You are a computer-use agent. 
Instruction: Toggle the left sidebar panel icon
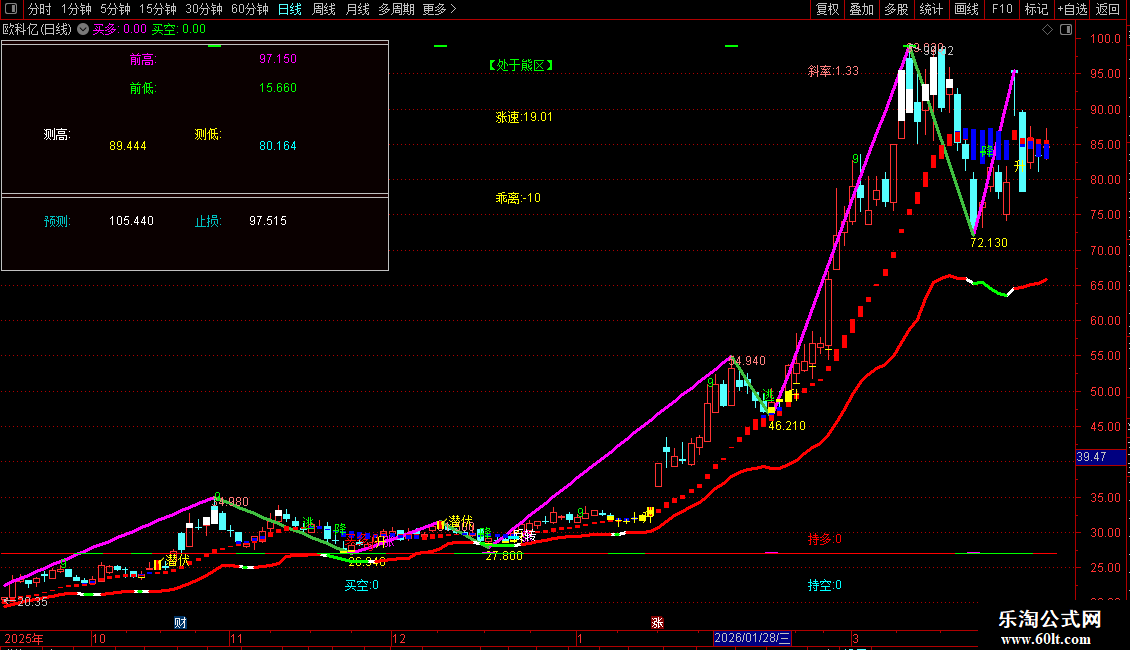point(11,9)
